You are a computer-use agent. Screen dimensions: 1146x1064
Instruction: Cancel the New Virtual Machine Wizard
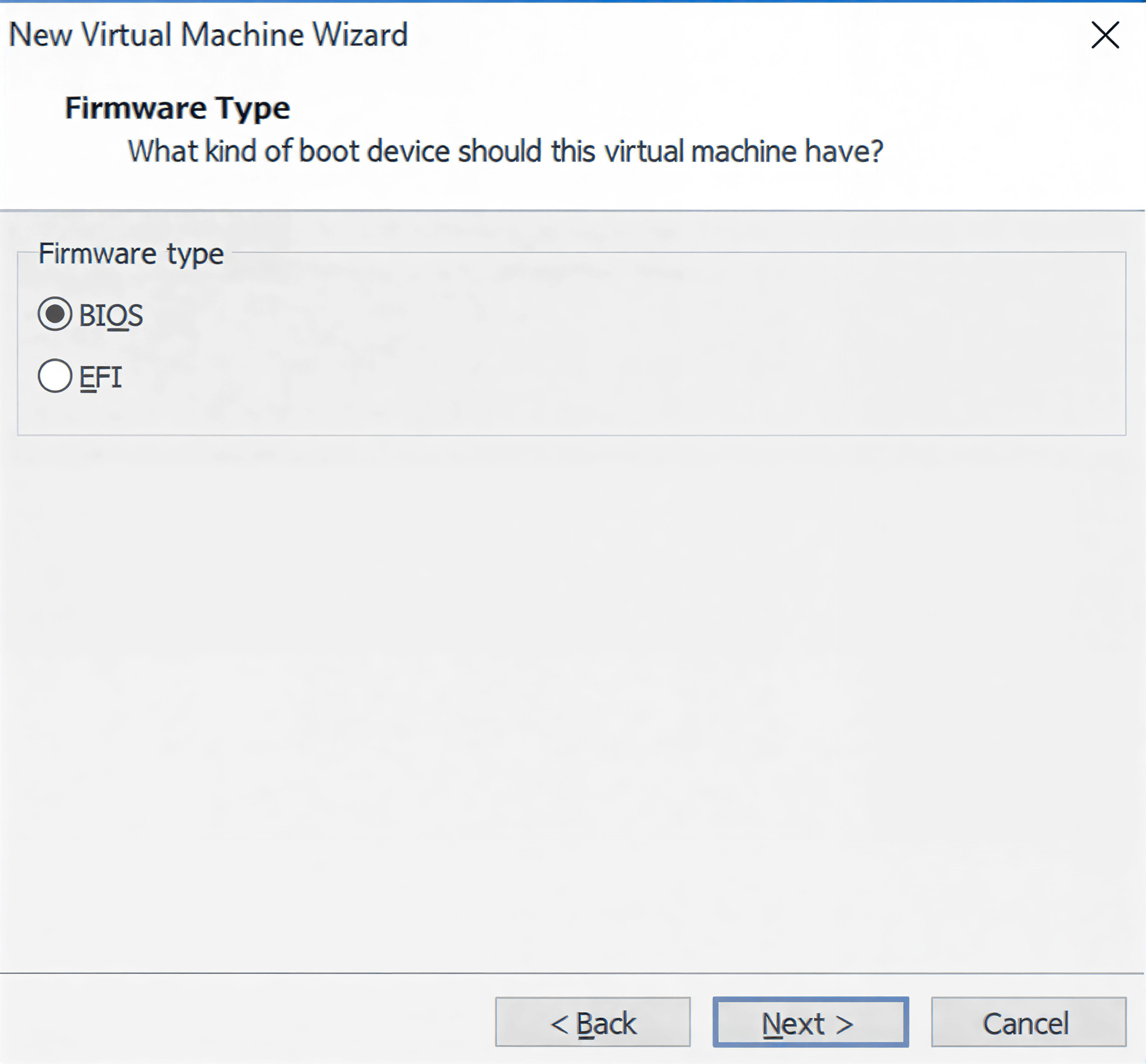pos(1028,1022)
